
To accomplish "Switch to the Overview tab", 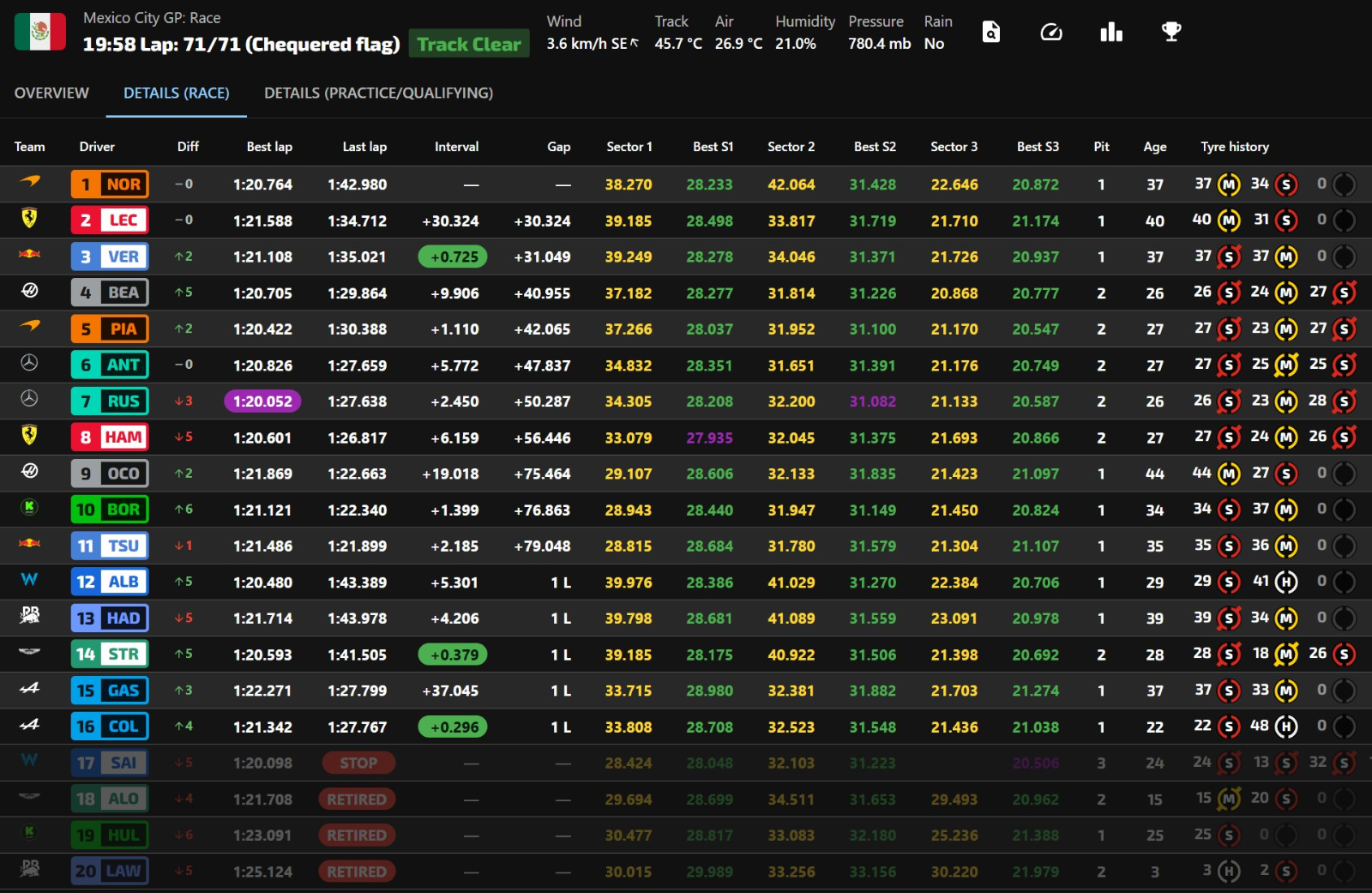I will click(51, 93).
